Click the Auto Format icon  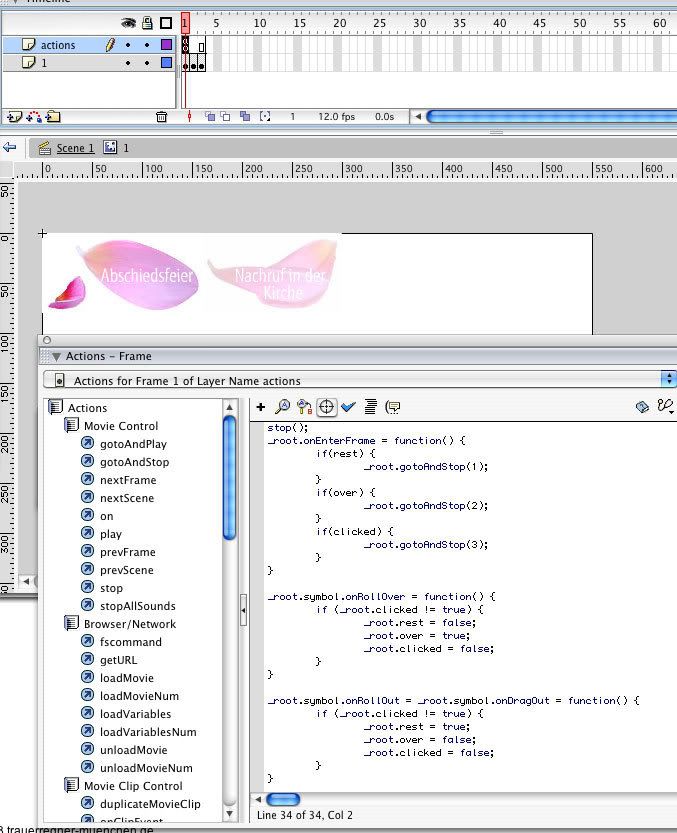(370, 407)
